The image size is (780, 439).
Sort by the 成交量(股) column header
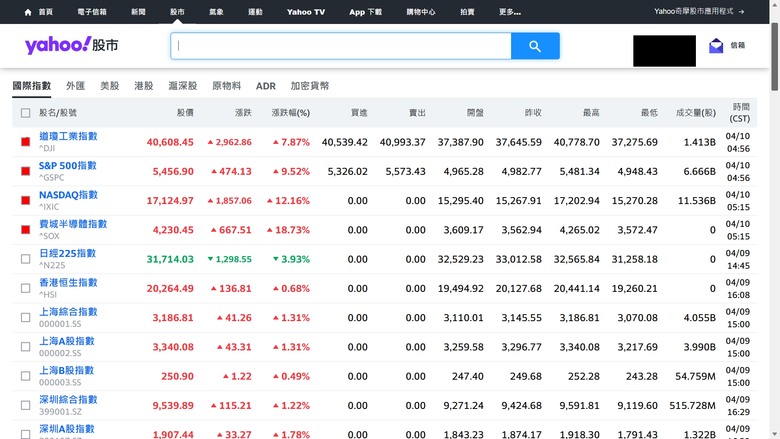[x=695, y=113]
